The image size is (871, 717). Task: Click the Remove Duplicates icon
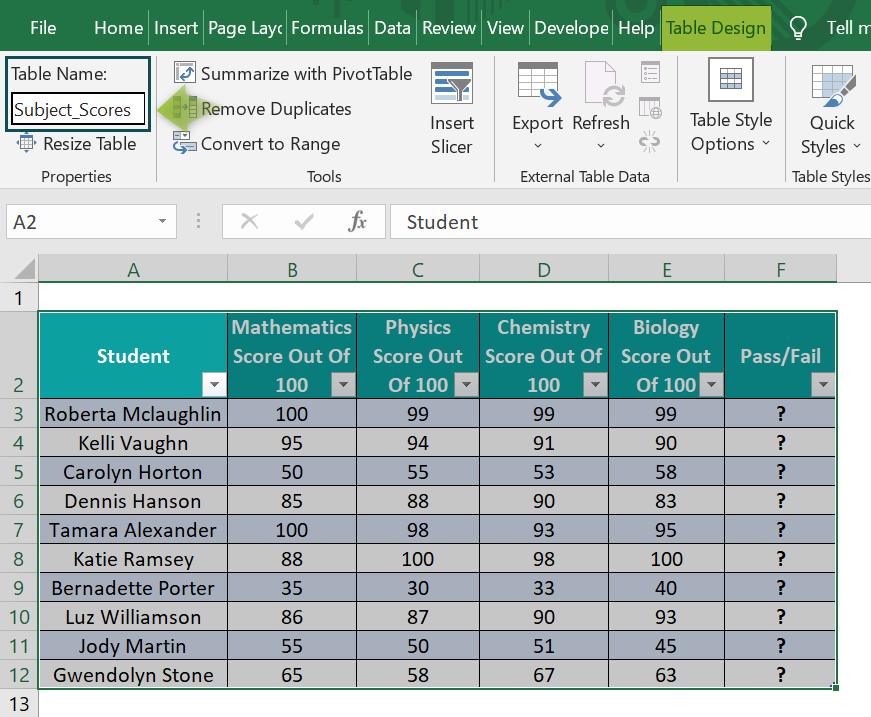[x=185, y=108]
